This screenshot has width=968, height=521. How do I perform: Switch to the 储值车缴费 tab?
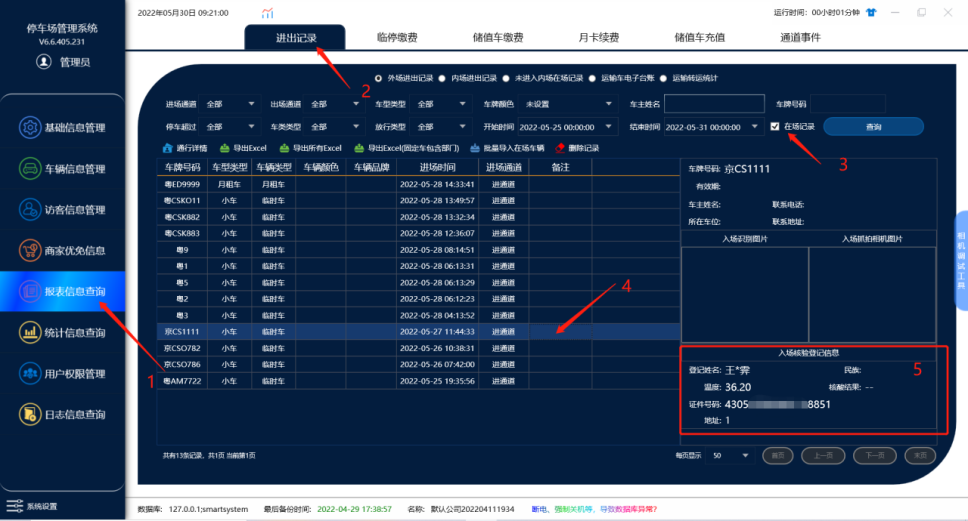(498, 38)
